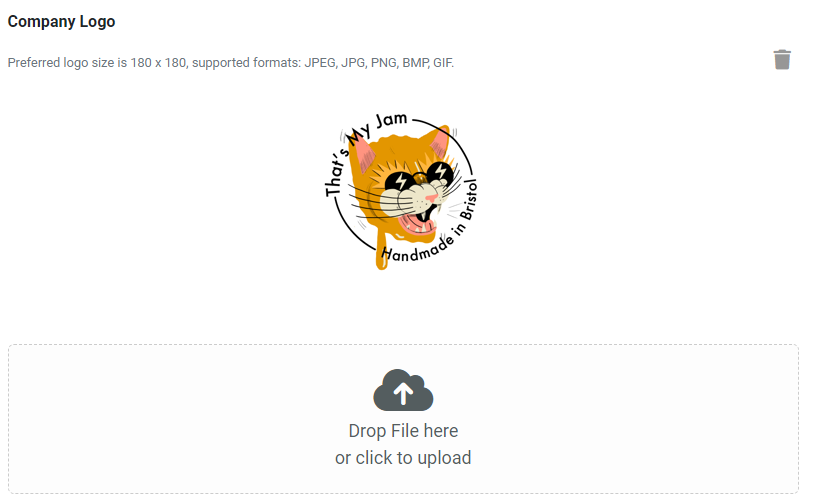The image size is (814, 500).
Task: Click the "Handmade in Bristol" logo text
Action: pyautogui.click(x=431, y=226)
